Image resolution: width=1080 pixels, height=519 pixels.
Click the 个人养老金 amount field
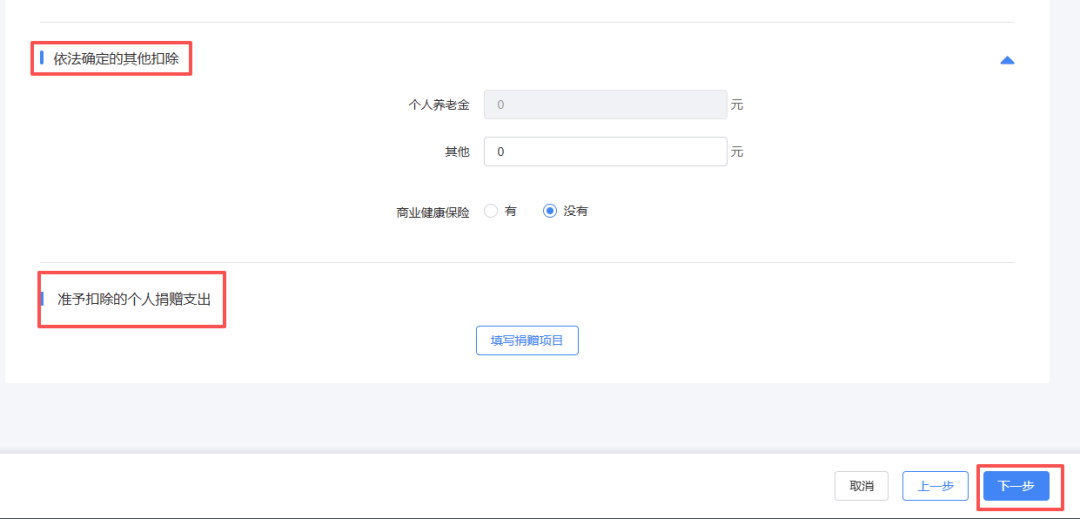tap(605, 105)
